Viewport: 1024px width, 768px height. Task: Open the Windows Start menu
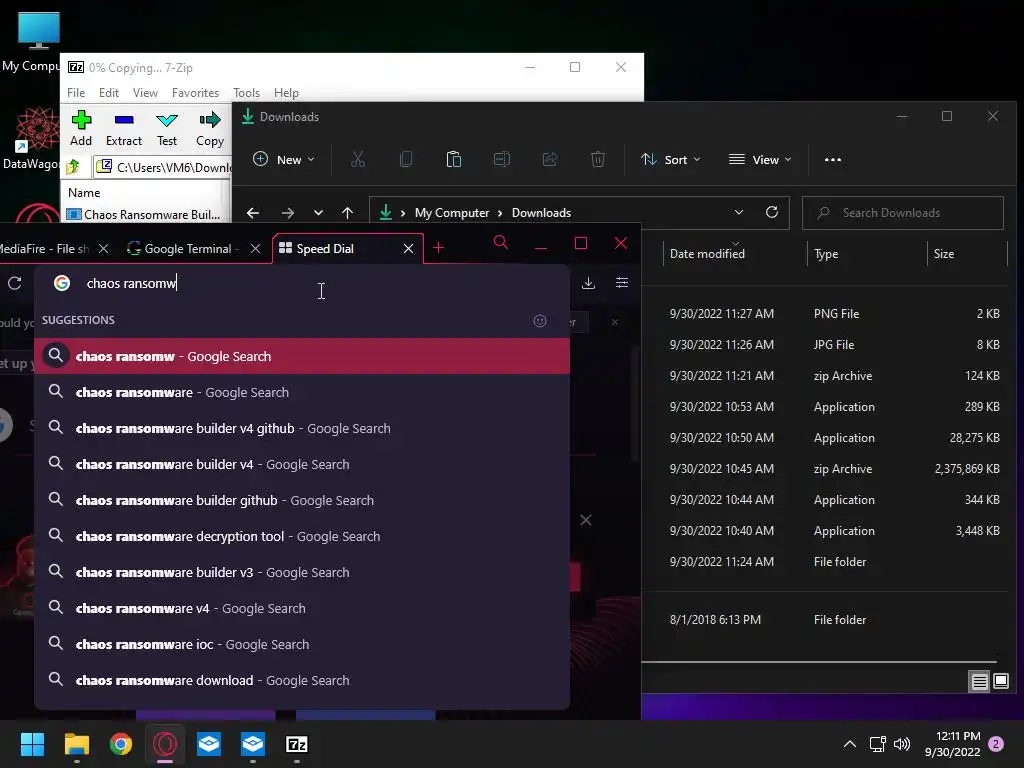pos(32,744)
